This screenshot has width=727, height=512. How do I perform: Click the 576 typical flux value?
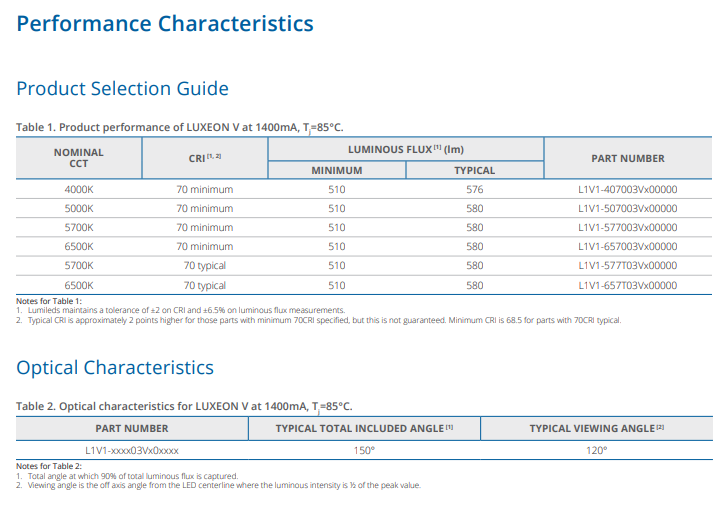tap(474, 190)
